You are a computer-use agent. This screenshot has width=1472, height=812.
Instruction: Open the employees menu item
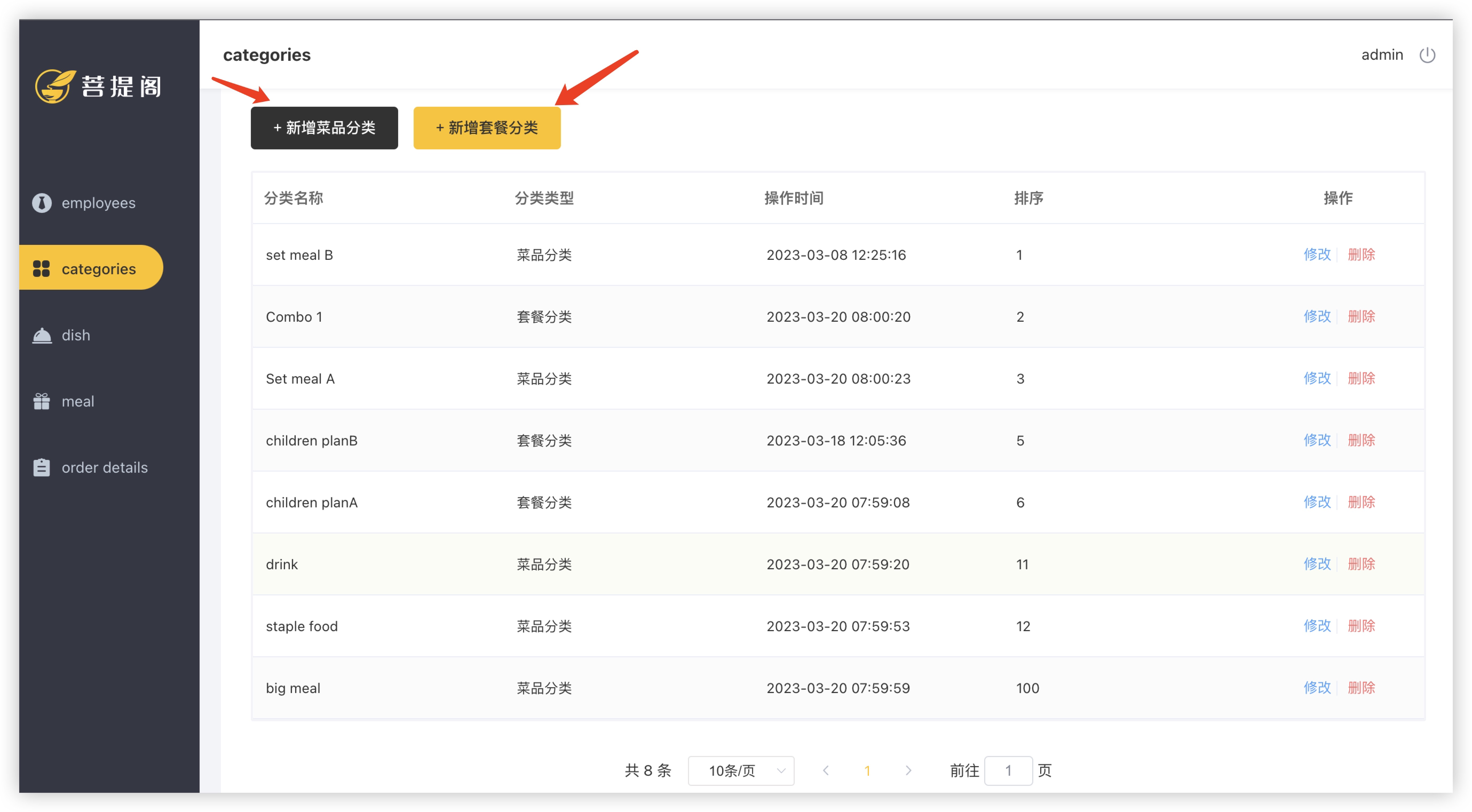point(98,203)
